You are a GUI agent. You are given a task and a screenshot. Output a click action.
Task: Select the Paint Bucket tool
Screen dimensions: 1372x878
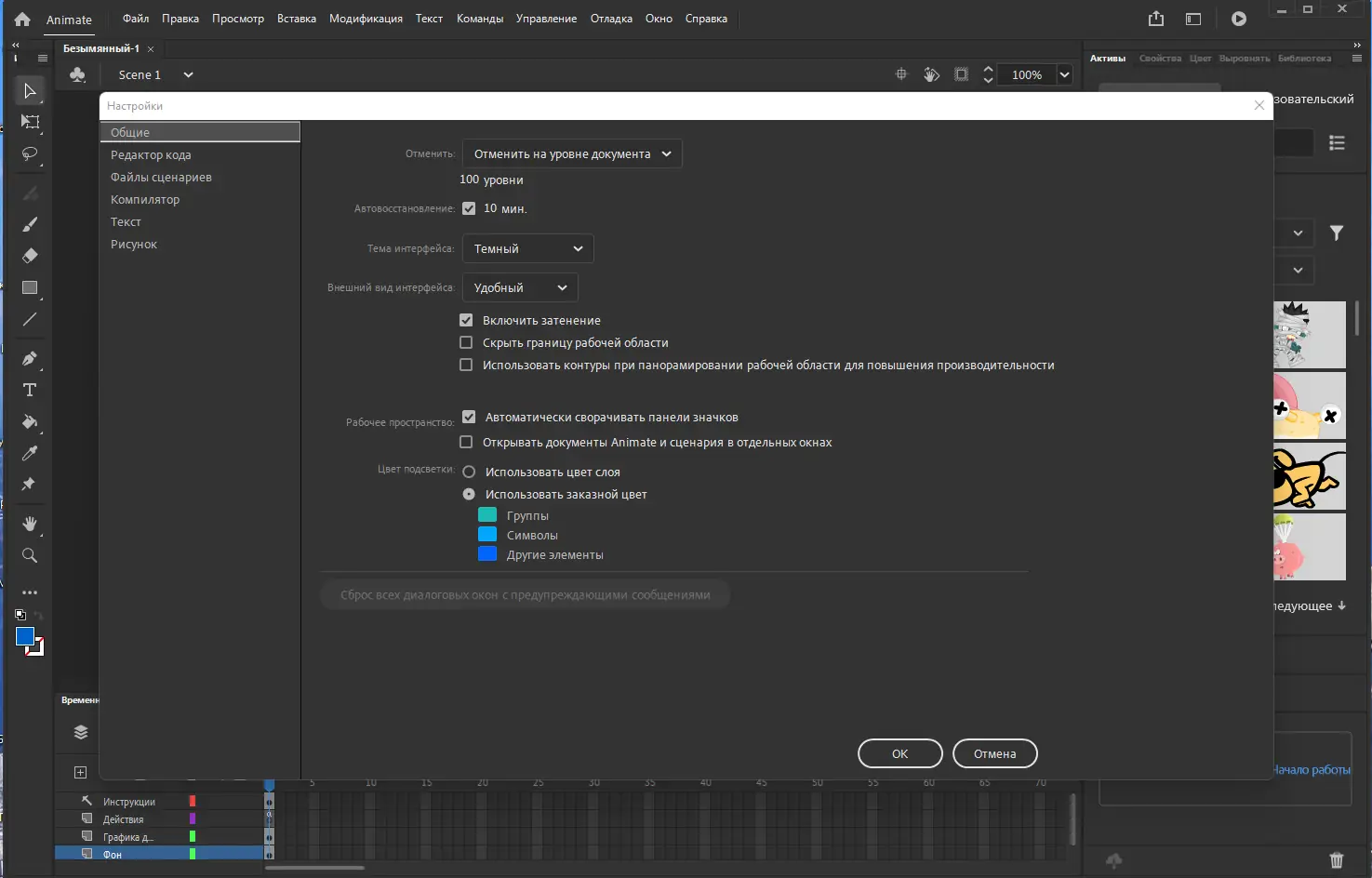click(x=30, y=421)
